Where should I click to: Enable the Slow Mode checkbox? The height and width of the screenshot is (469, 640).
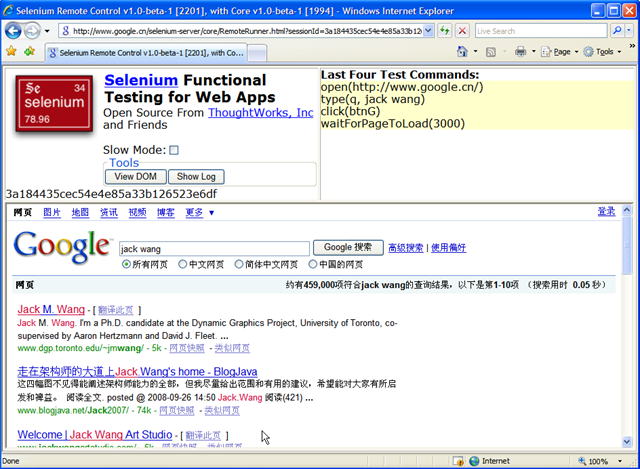tap(174, 150)
